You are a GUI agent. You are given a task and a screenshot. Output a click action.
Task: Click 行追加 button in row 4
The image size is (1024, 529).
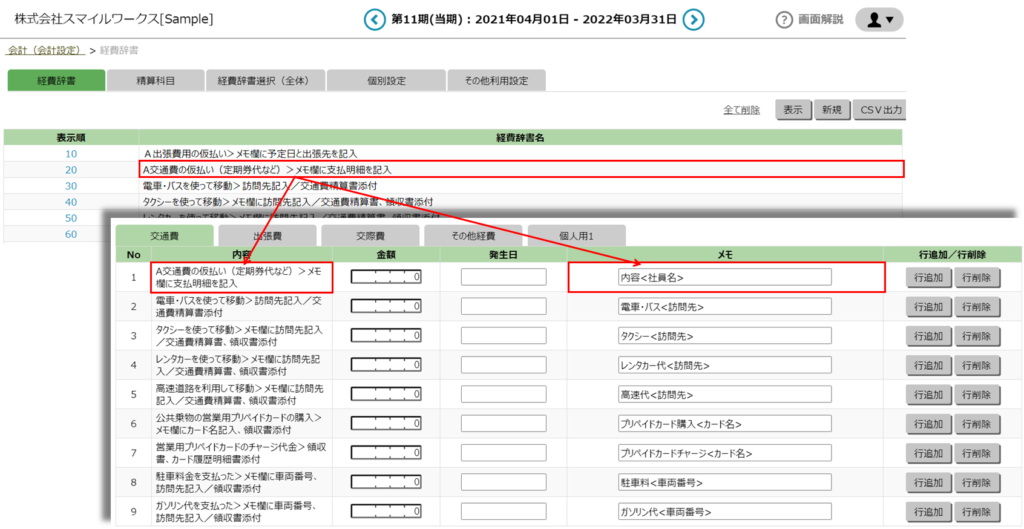click(929, 365)
